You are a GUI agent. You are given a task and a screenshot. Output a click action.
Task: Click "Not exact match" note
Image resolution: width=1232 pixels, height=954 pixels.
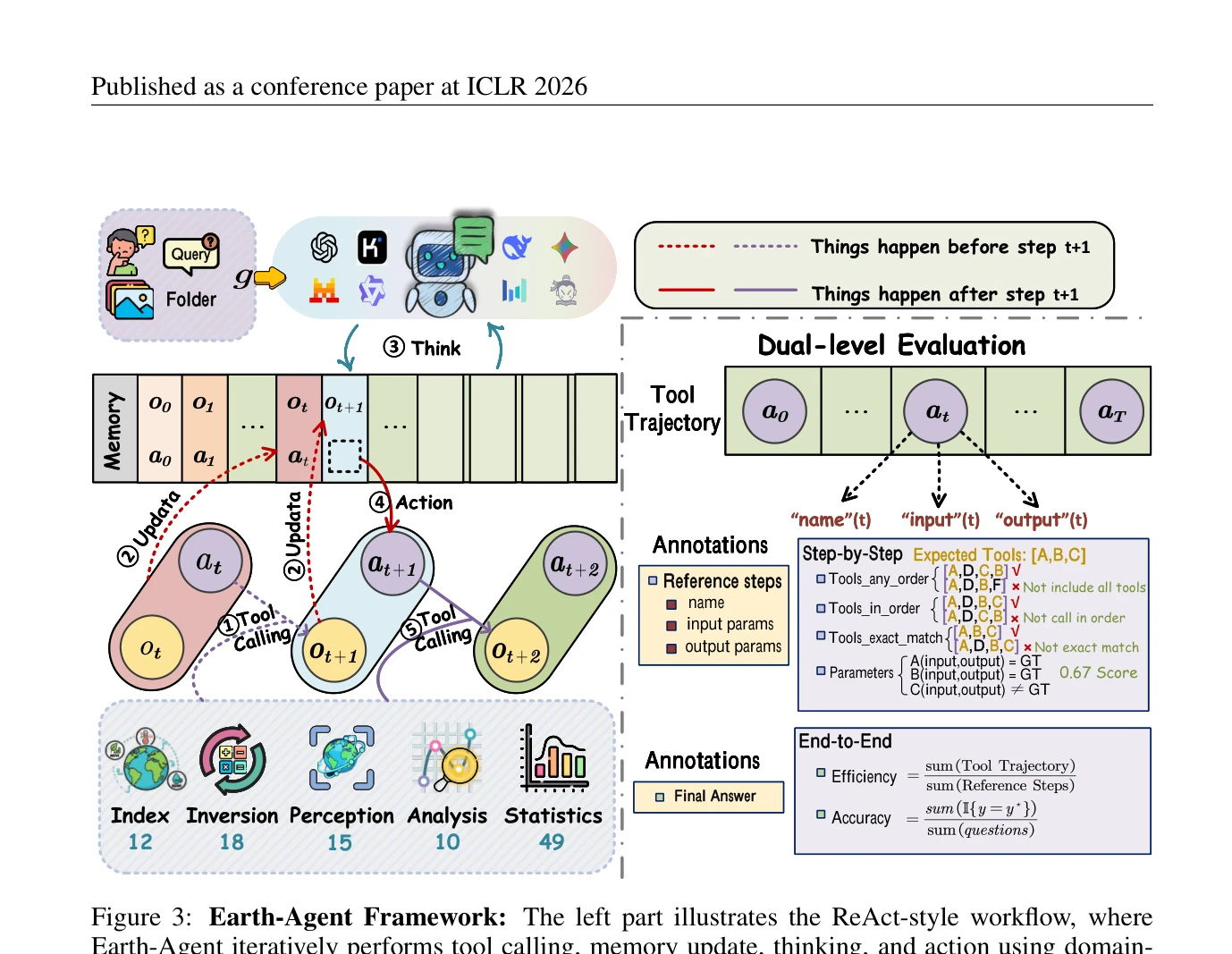[1087, 647]
